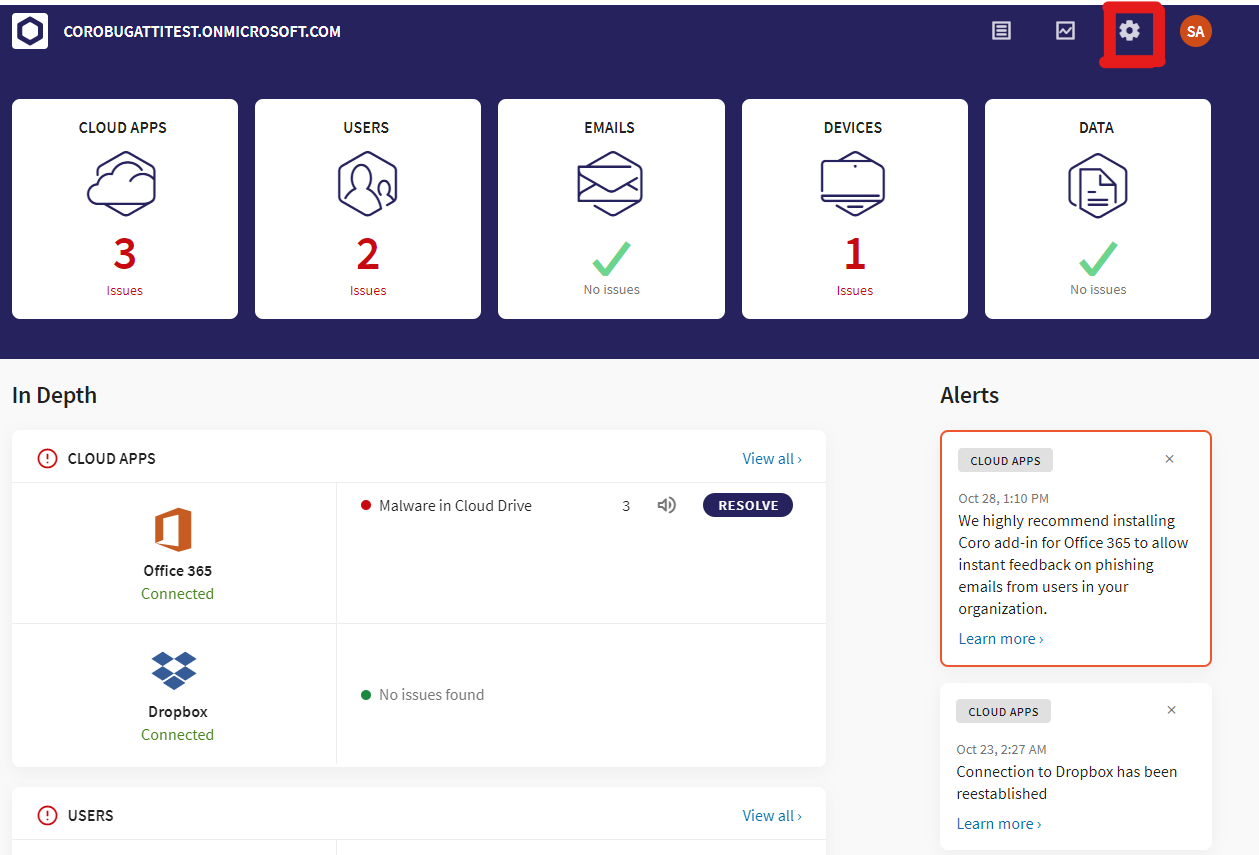Screen dimensions: 1259x855
Task: Open the activity log list icon
Action: coord(1001,30)
